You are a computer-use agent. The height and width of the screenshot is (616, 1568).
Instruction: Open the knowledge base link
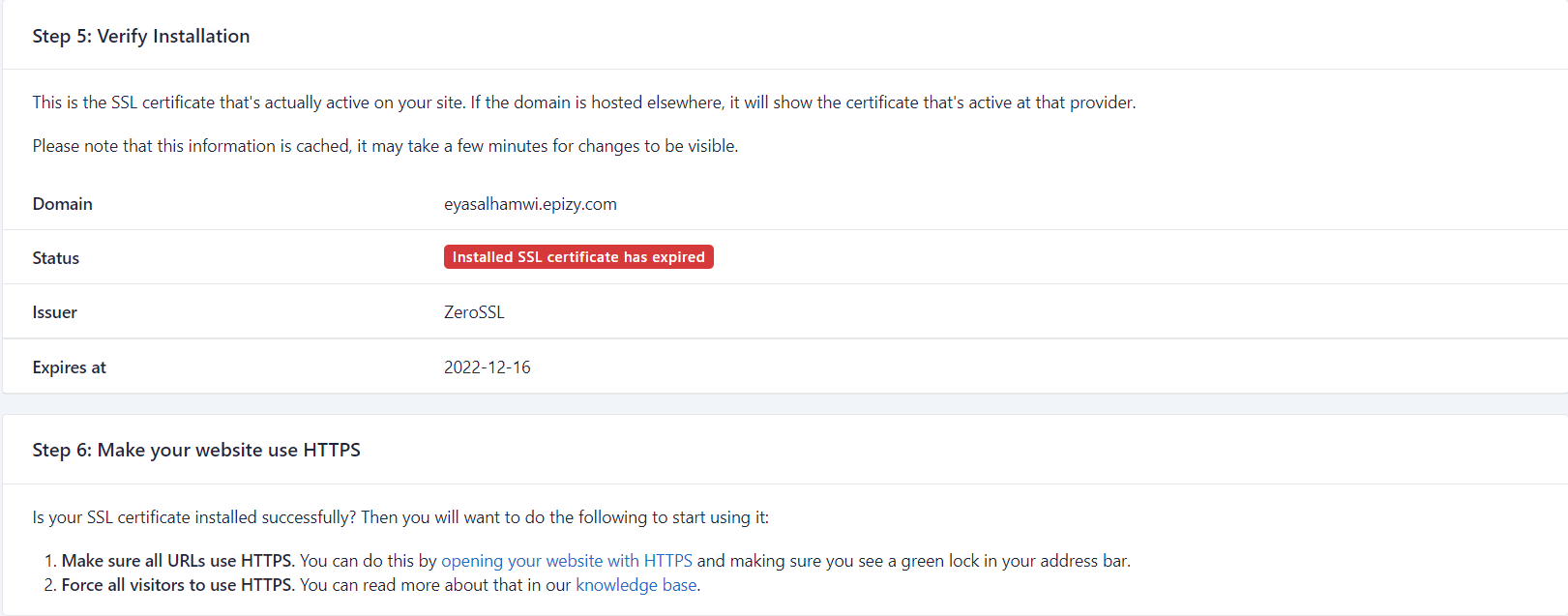[x=636, y=585]
